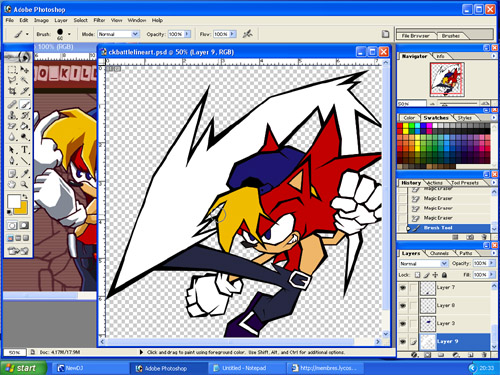Screen dimensions: 500x375
Task: Select the Rectangular Marquee tool
Action: pyautogui.click(x=12, y=70)
